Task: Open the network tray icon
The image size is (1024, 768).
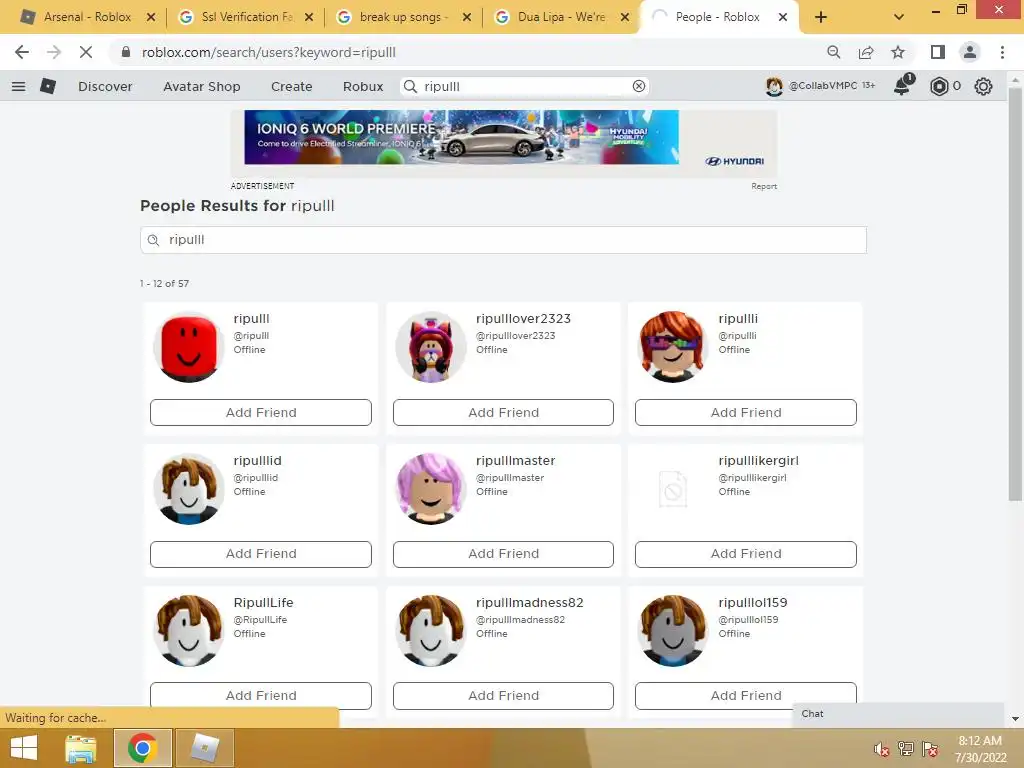Action: click(905, 749)
